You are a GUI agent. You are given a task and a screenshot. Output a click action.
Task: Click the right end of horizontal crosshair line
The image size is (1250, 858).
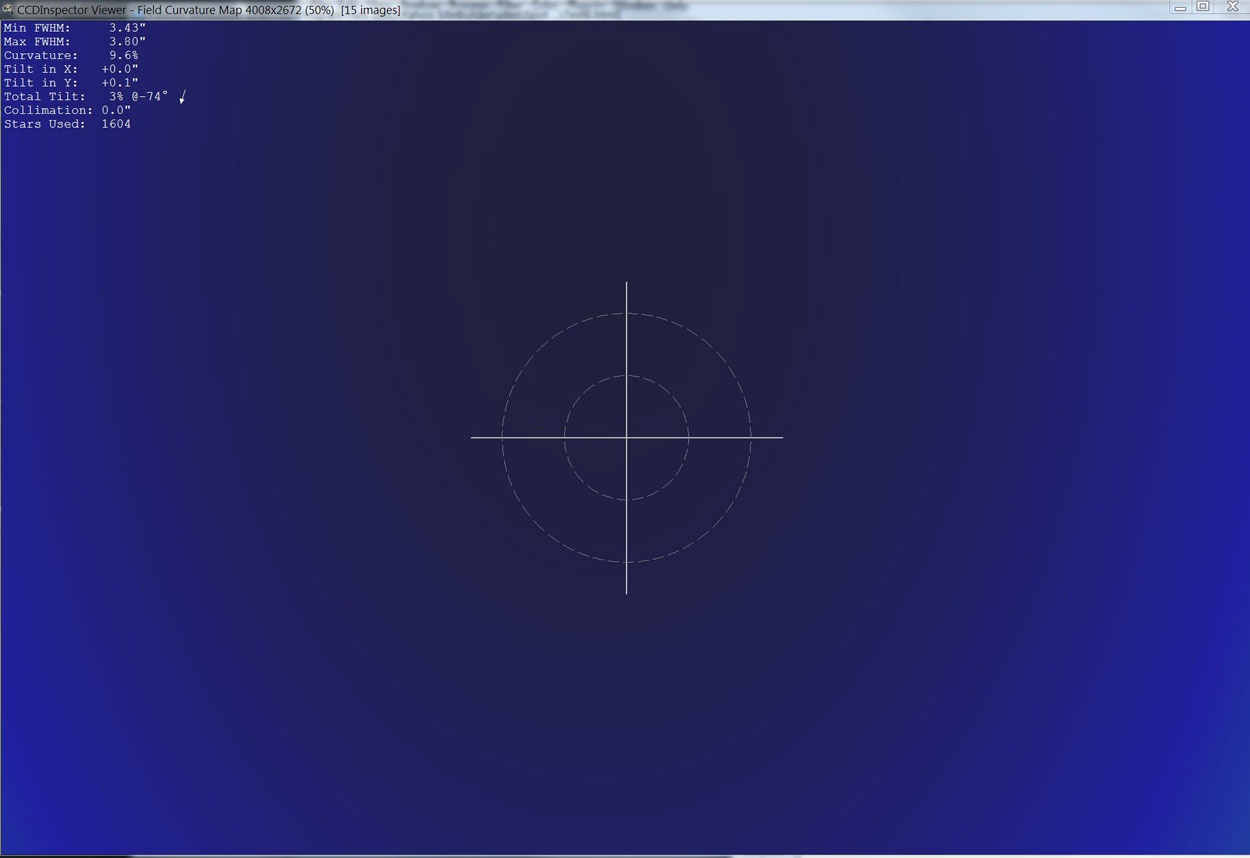pos(781,437)
